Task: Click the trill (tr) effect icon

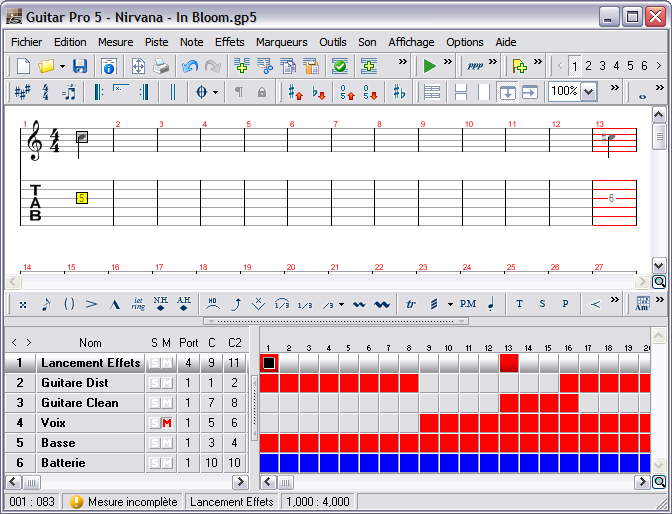Action: tap(411, 304)
